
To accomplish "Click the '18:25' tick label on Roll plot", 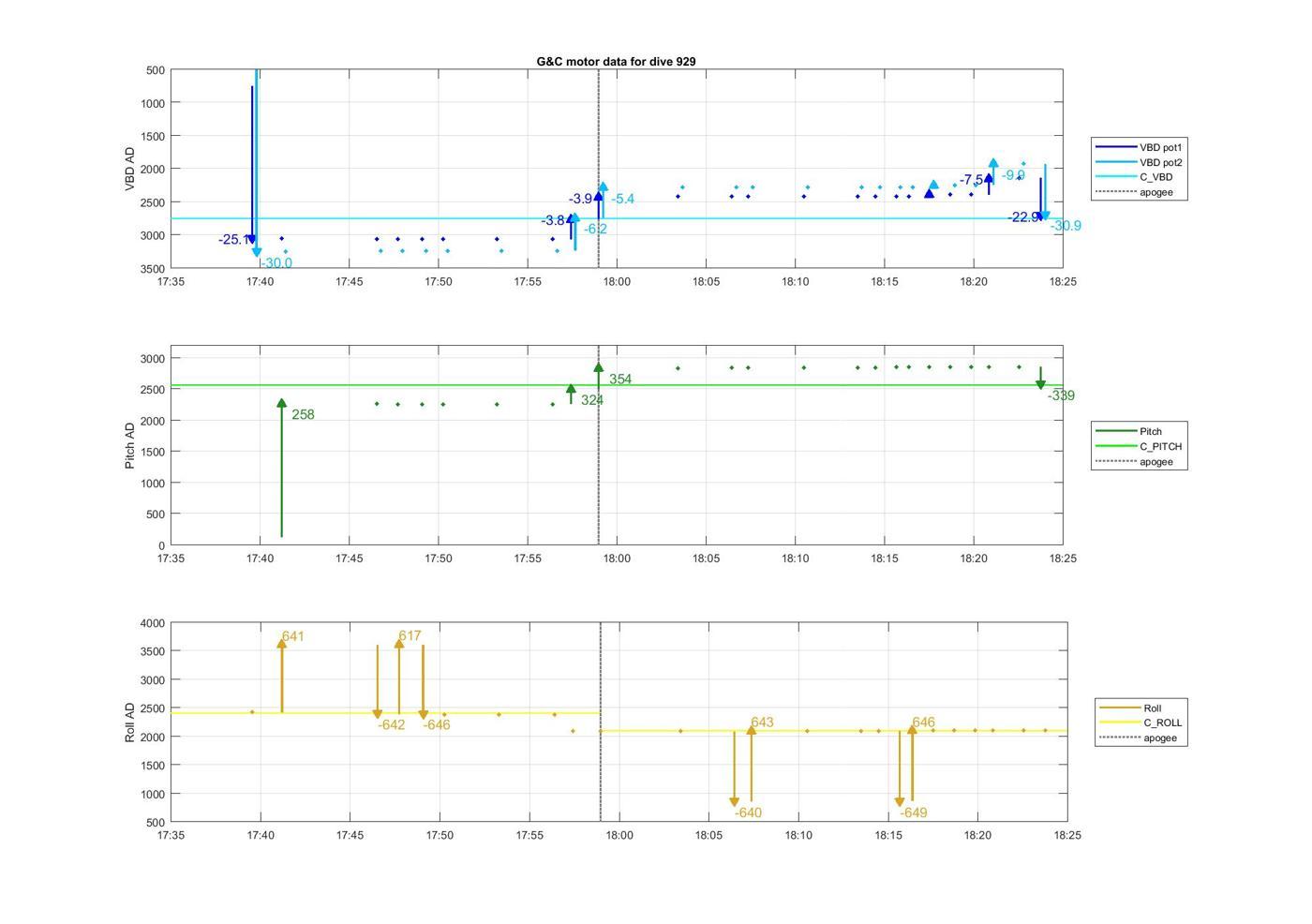I will [x=1066, y=836].
